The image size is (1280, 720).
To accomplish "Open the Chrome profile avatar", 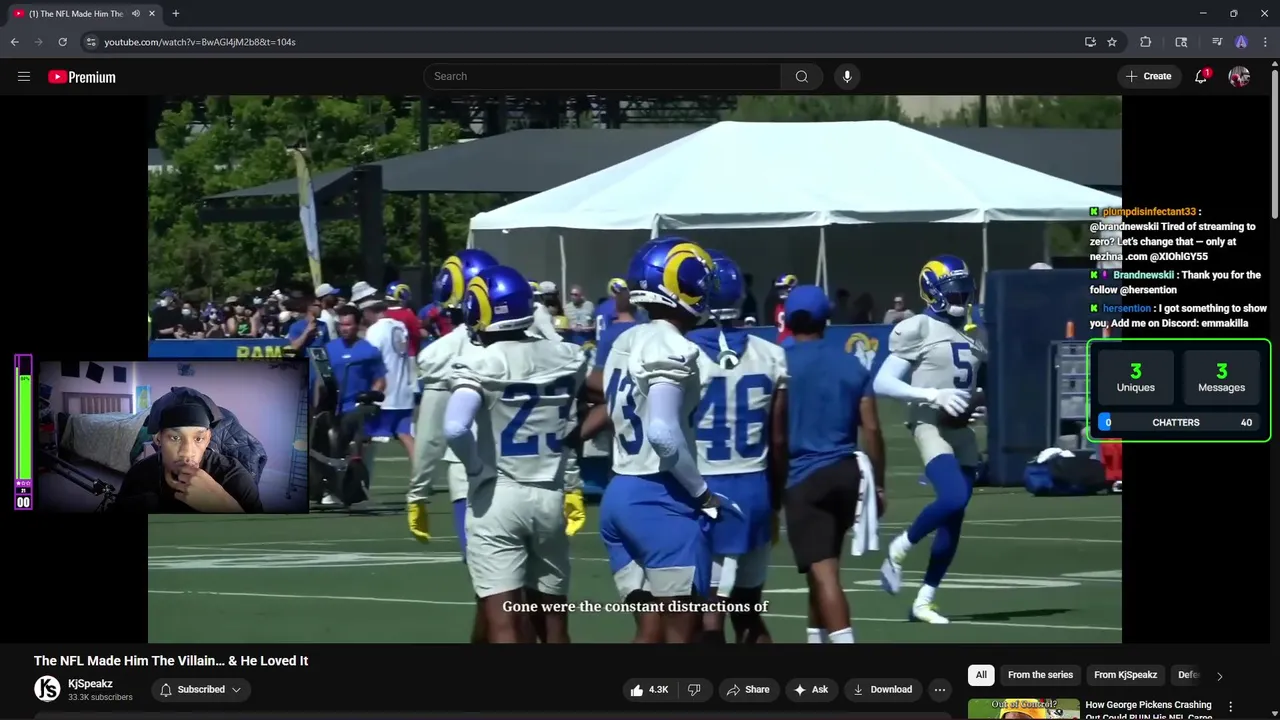I will point(1241,42).
